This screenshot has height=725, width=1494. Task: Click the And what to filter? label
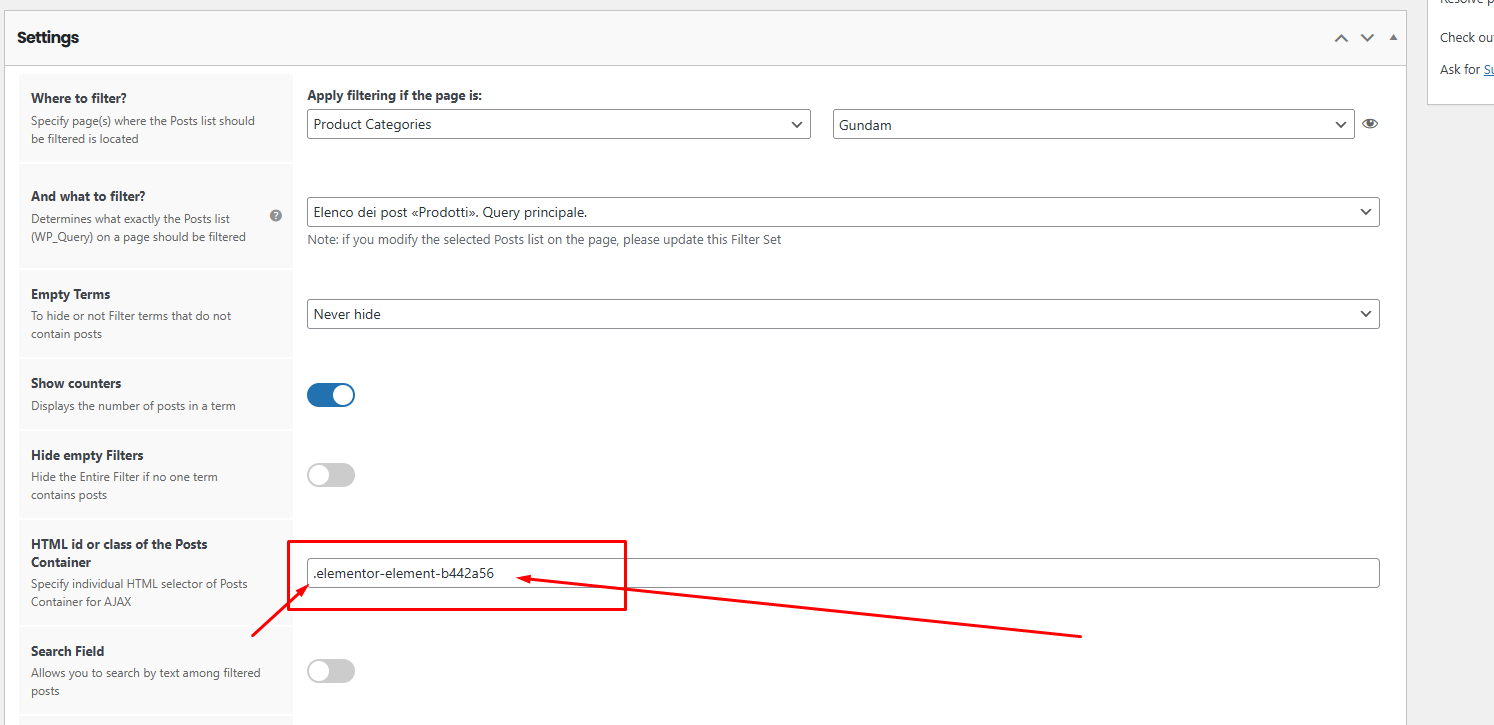(88, 196)
